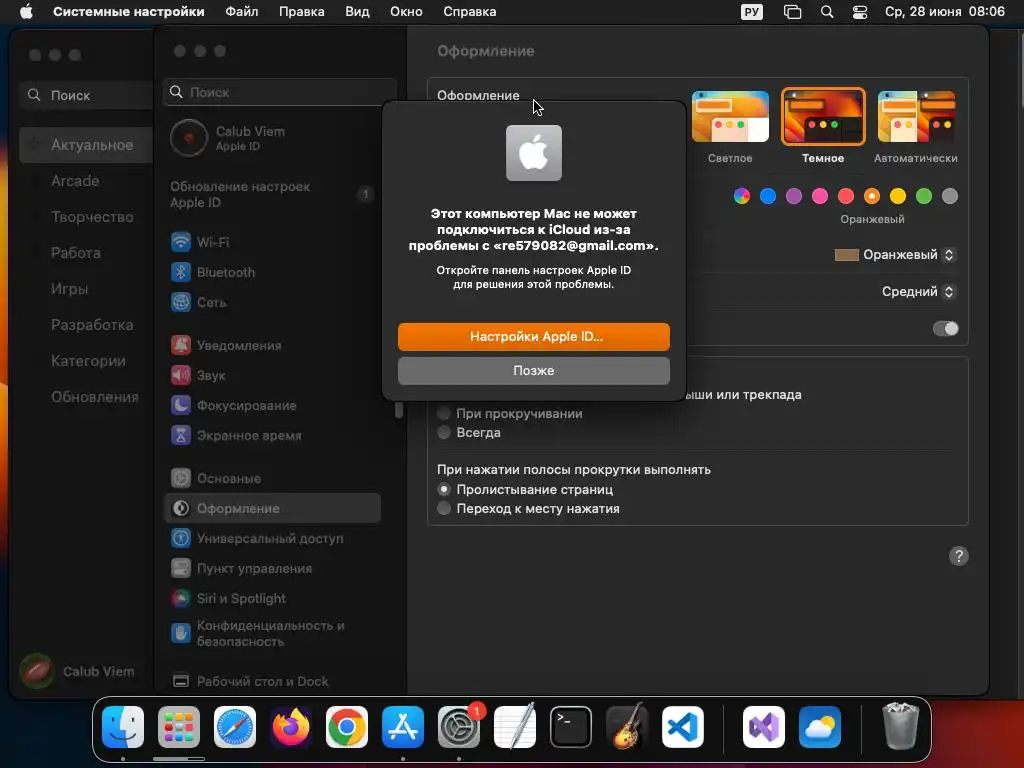Screen dimensions: 1024x768
Task: Click the App Store Поиск search field
Action: coord(86,95)
